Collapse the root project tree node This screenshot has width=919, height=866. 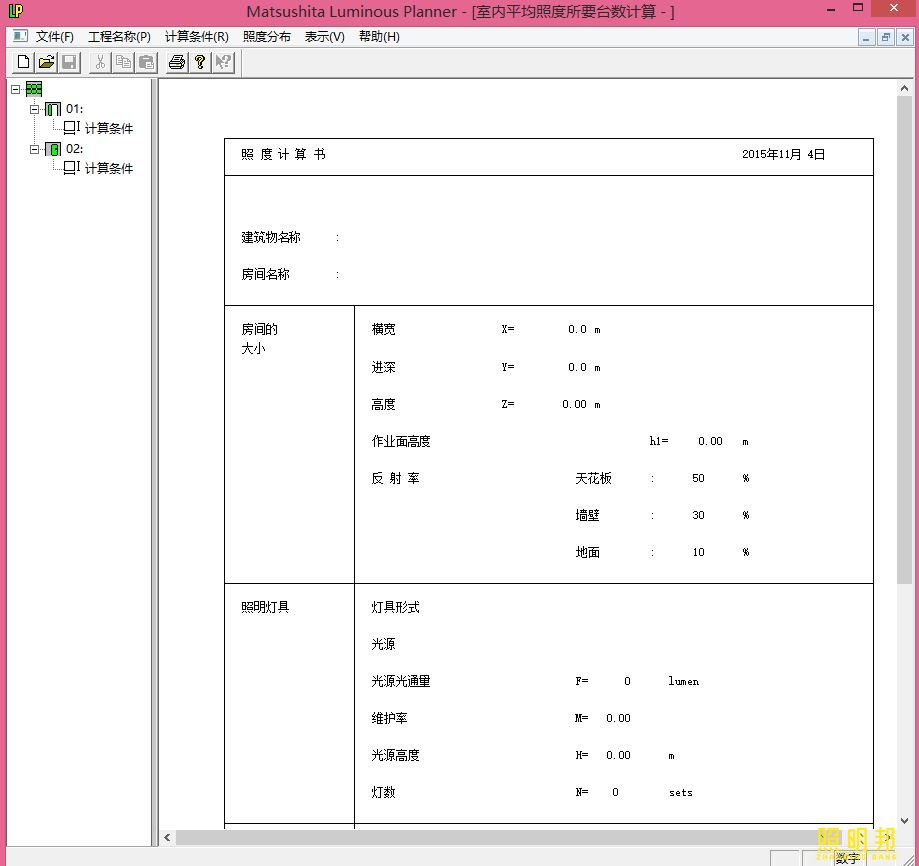point(15,89)
